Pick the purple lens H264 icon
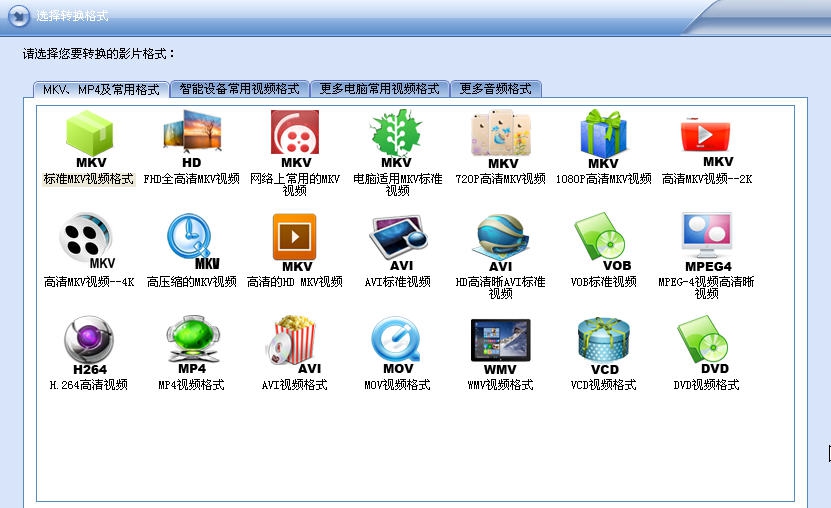Screen dimensions: 831x508 pyautogui.click(x=89, y=345)
